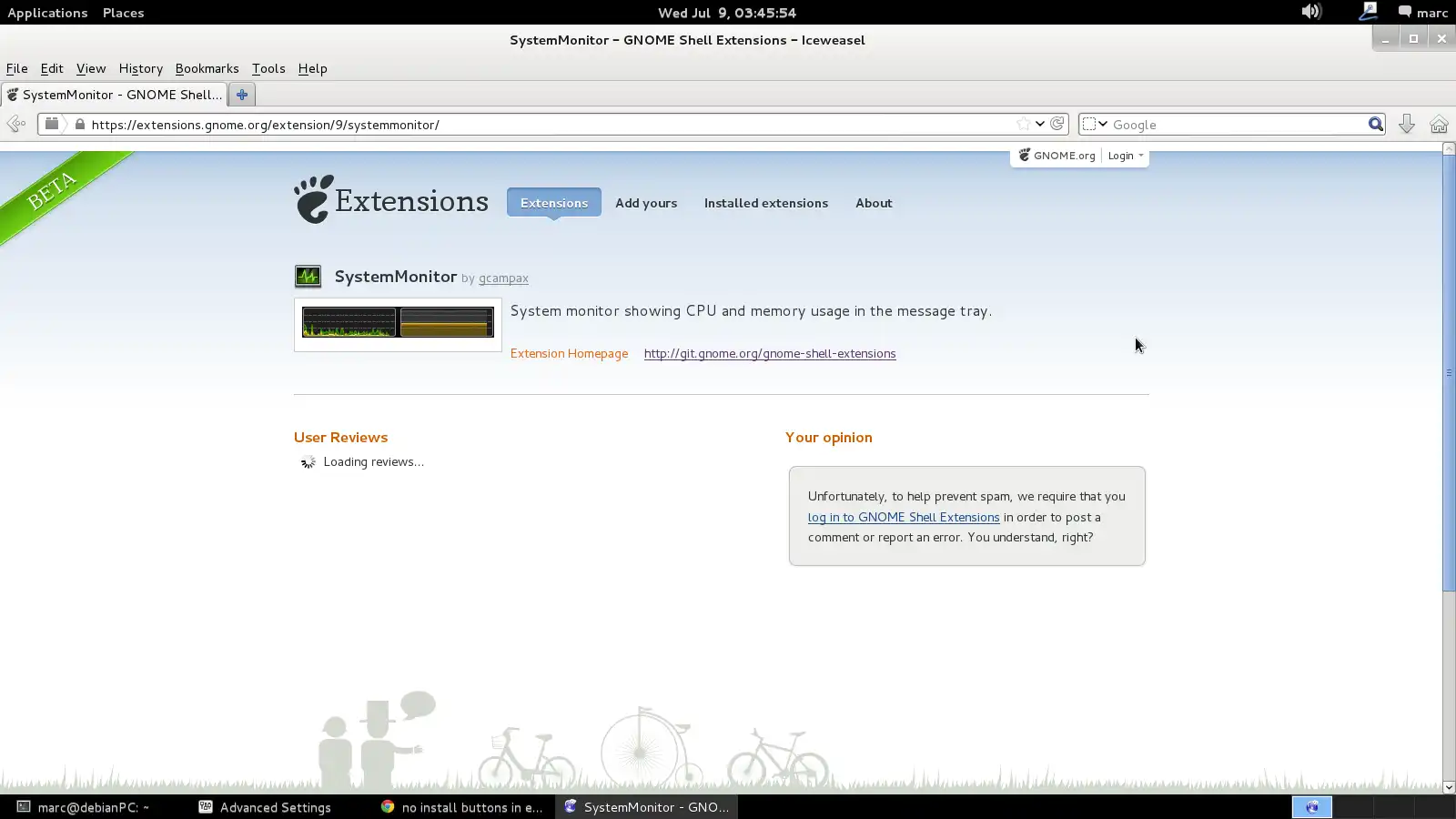Screen dimensions: 1456x819
Task: Click the User Reviews heading
Action: (x=340, y=438)
